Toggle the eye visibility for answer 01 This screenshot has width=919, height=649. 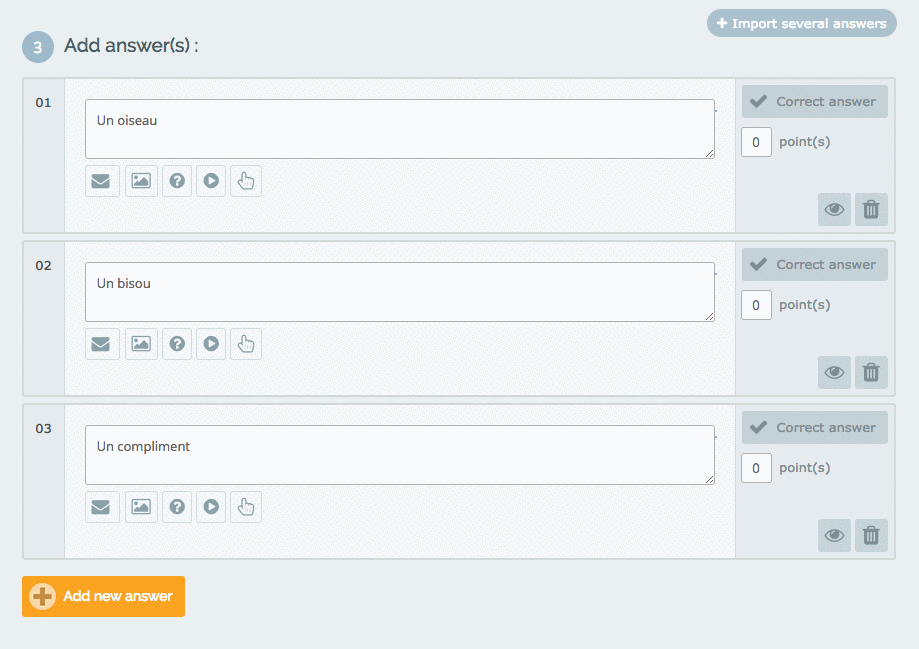click(x=834, y=209)
